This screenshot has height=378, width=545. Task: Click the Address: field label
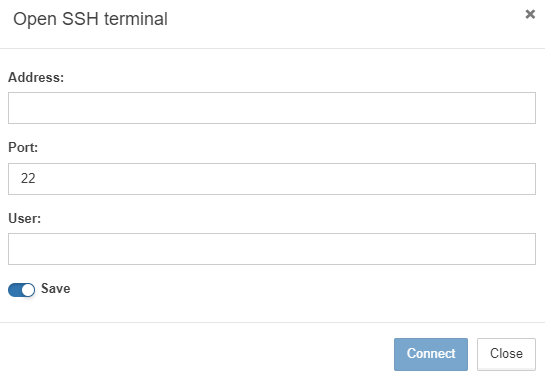pyautogui.click(x=36, y=77)
